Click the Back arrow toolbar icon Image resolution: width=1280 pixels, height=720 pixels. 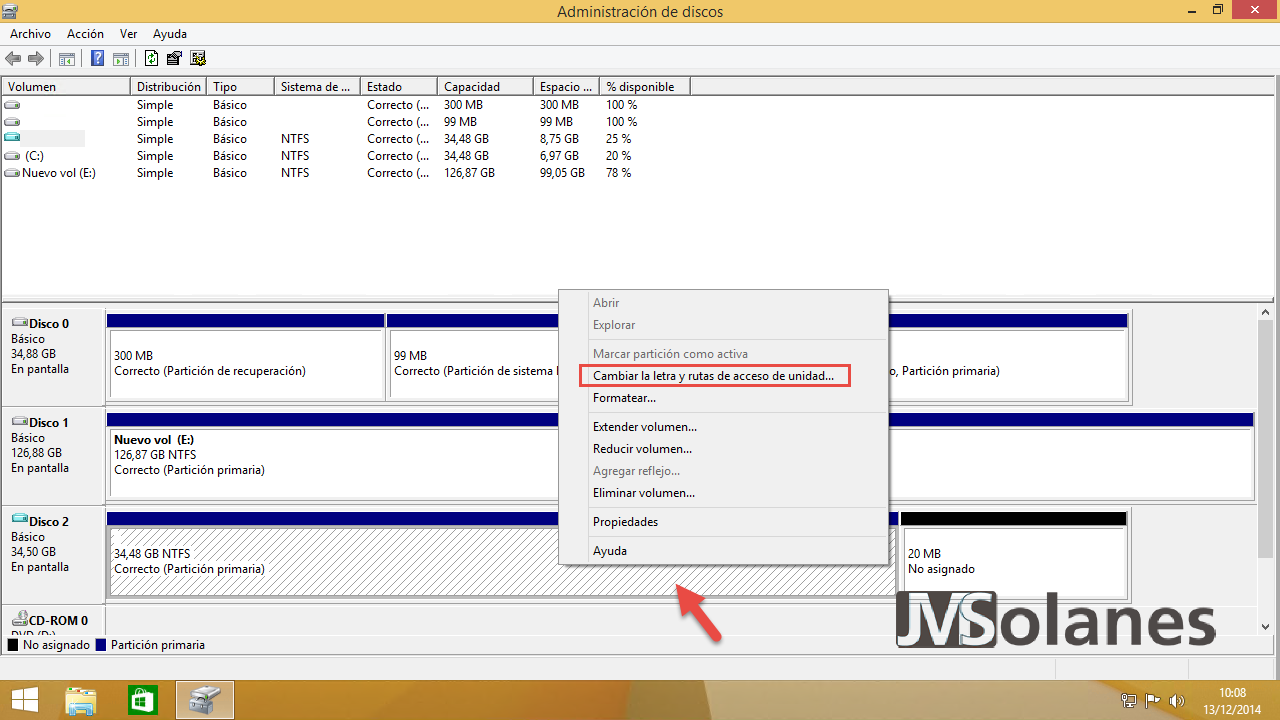coord(13,58)
